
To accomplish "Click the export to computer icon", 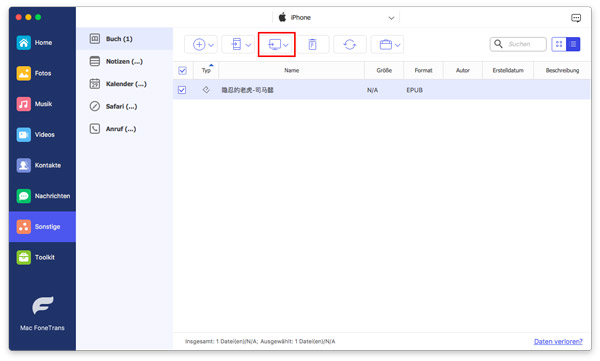I will point(274,44).
